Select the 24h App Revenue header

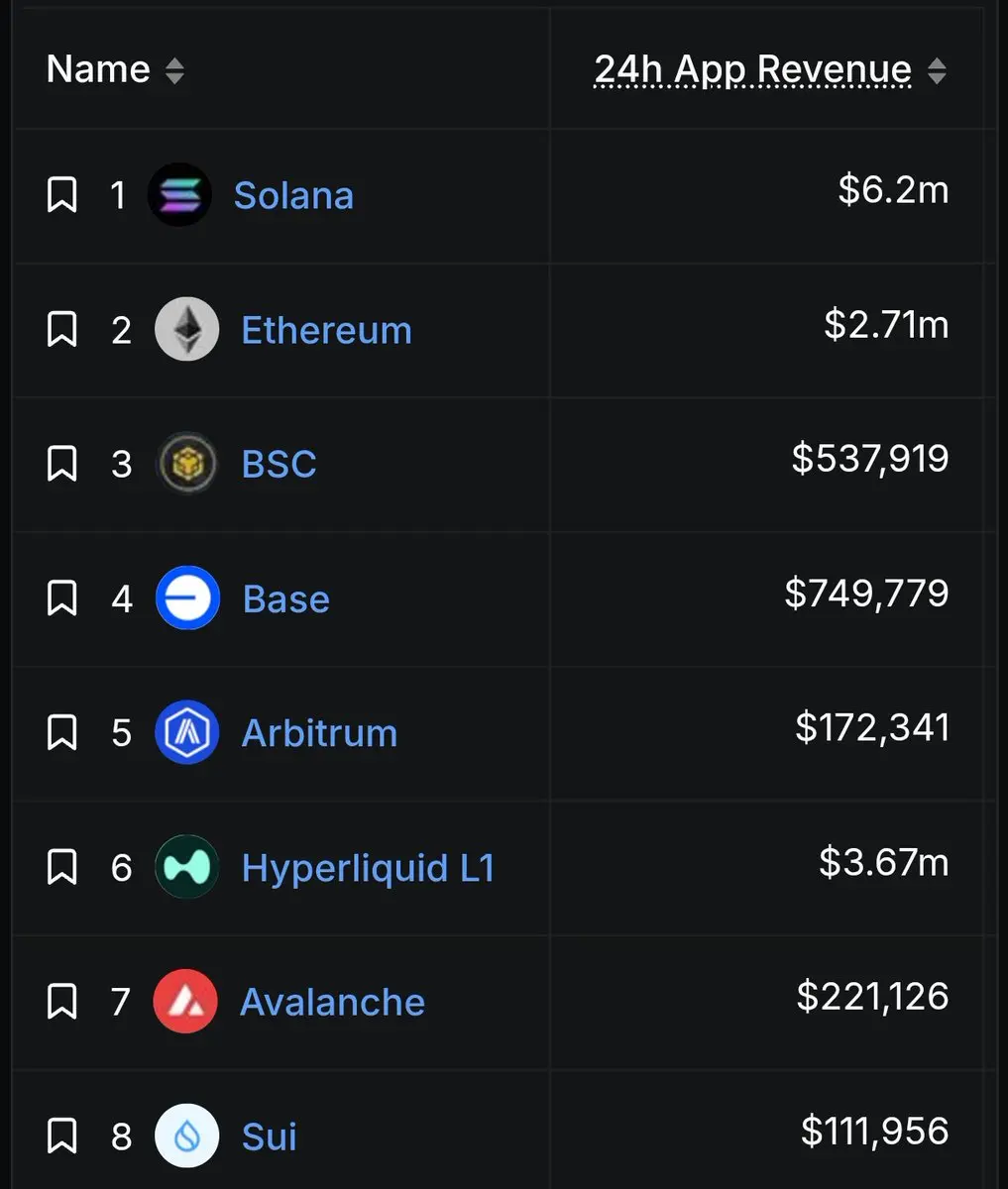[753, 70]
